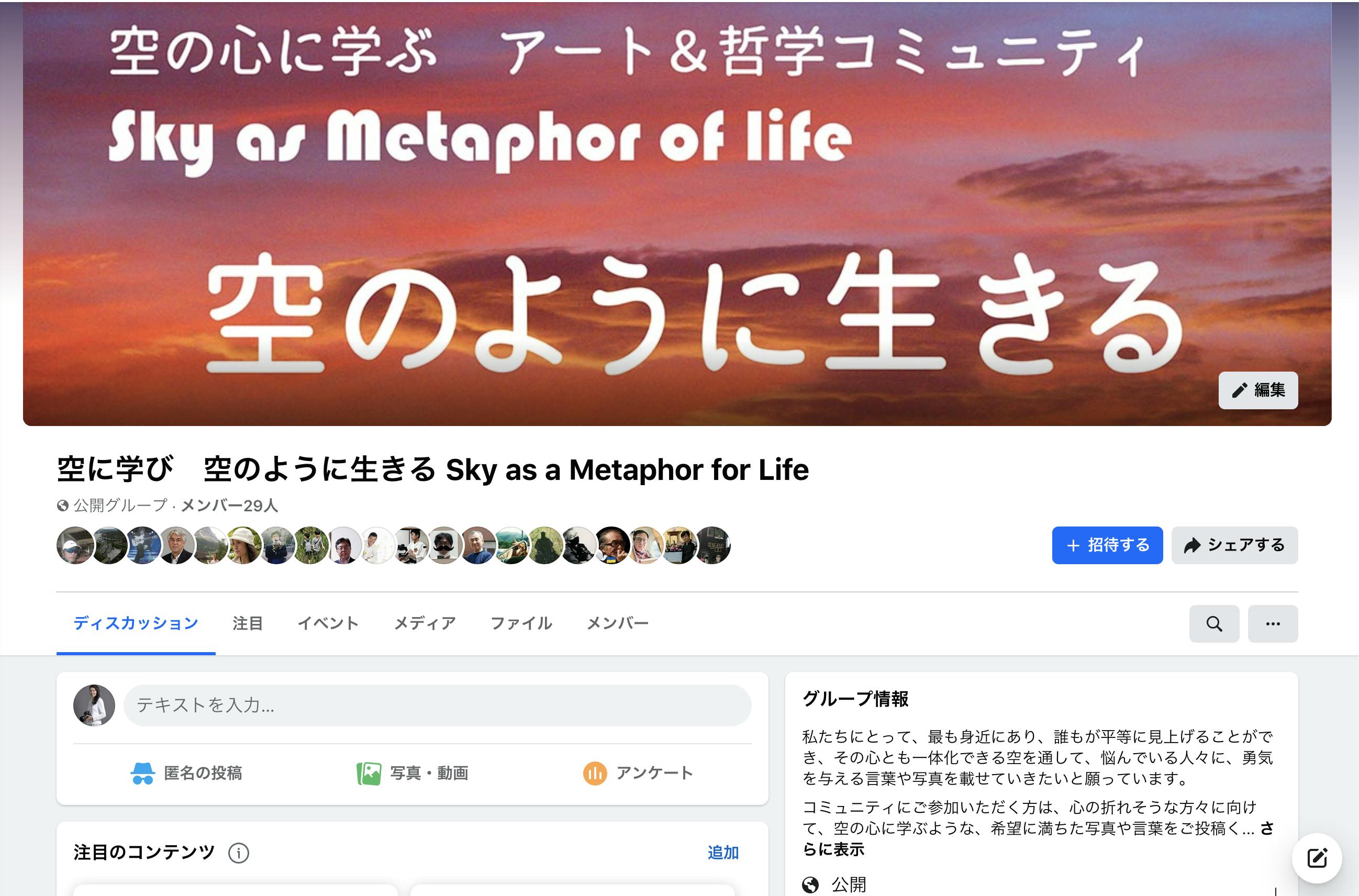
Task: Click the photo/video green image icon
Action: coord(369,774)
